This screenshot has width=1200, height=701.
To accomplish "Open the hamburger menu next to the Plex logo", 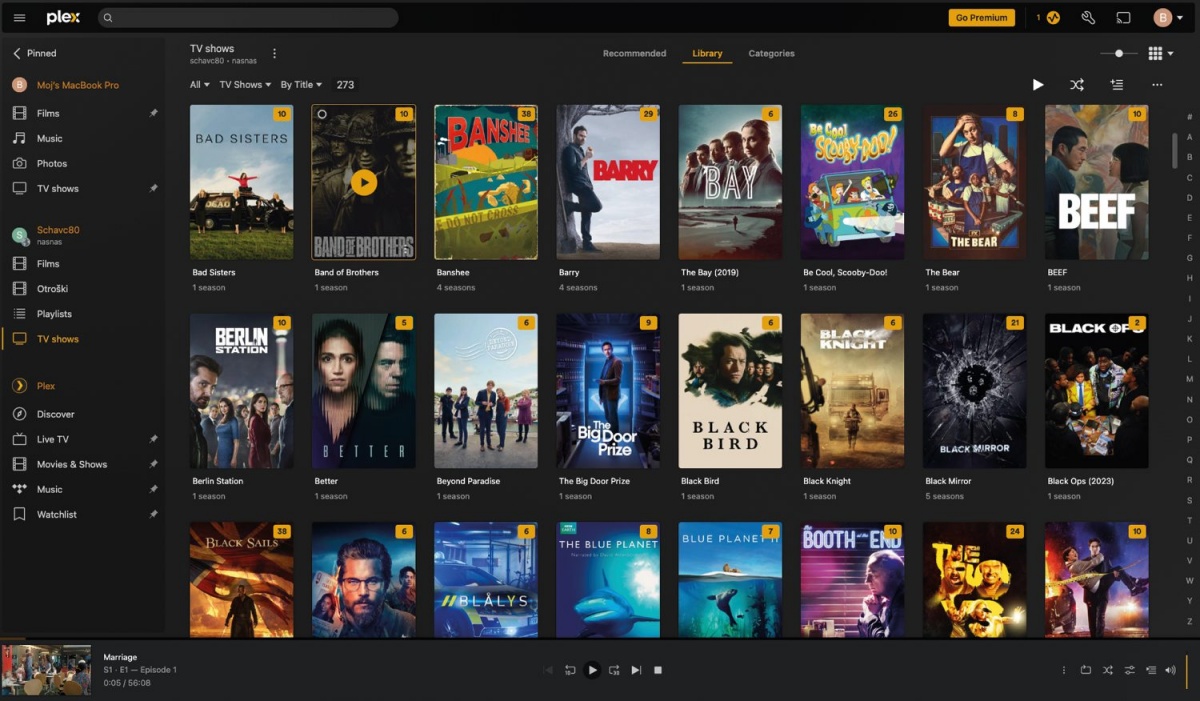I will 19,18.
